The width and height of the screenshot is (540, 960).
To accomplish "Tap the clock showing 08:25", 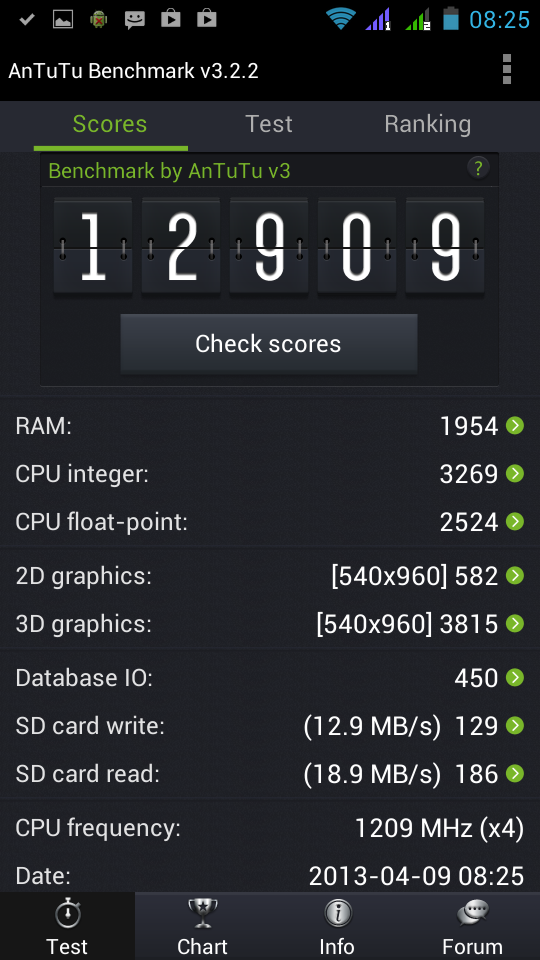I will pos(499,20).
